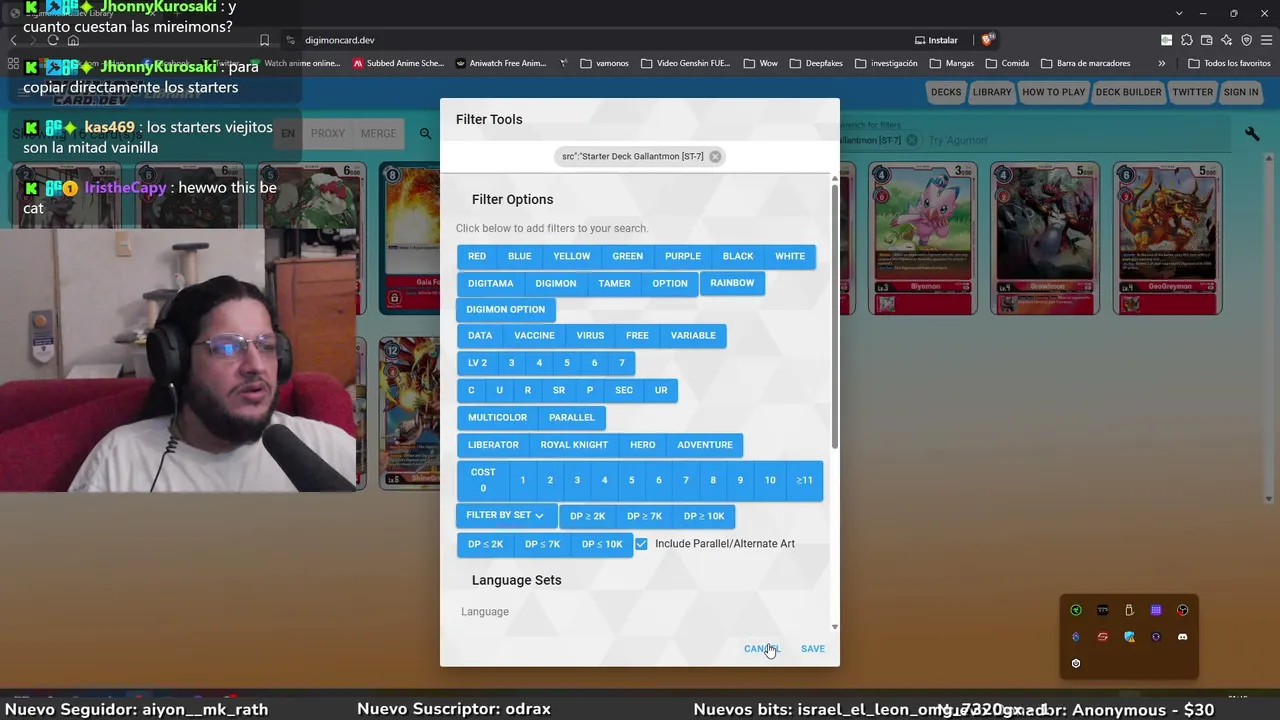
Task: Select the DP ≥ 10K filter
Action: point(704,516)
